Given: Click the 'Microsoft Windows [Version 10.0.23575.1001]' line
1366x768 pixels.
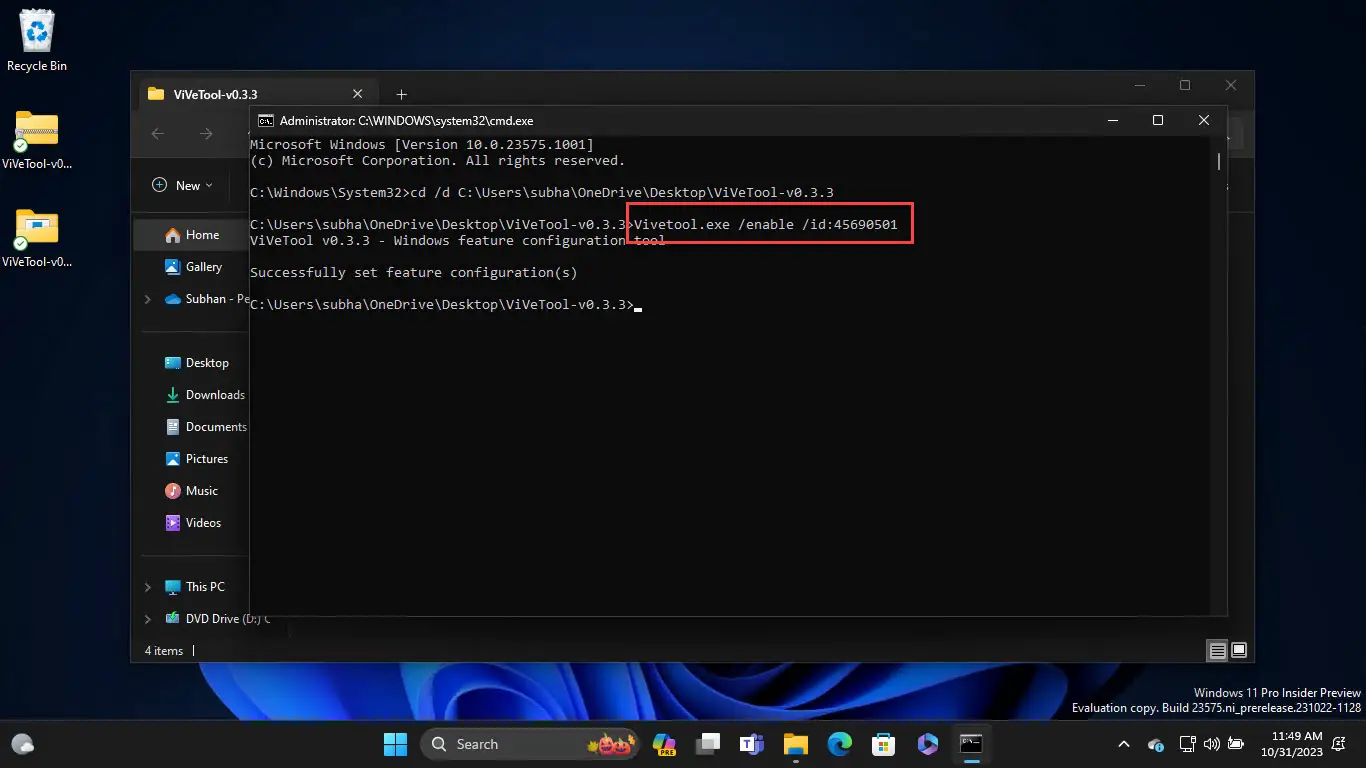Looking at the screenshot, I should tap(421, 144).
